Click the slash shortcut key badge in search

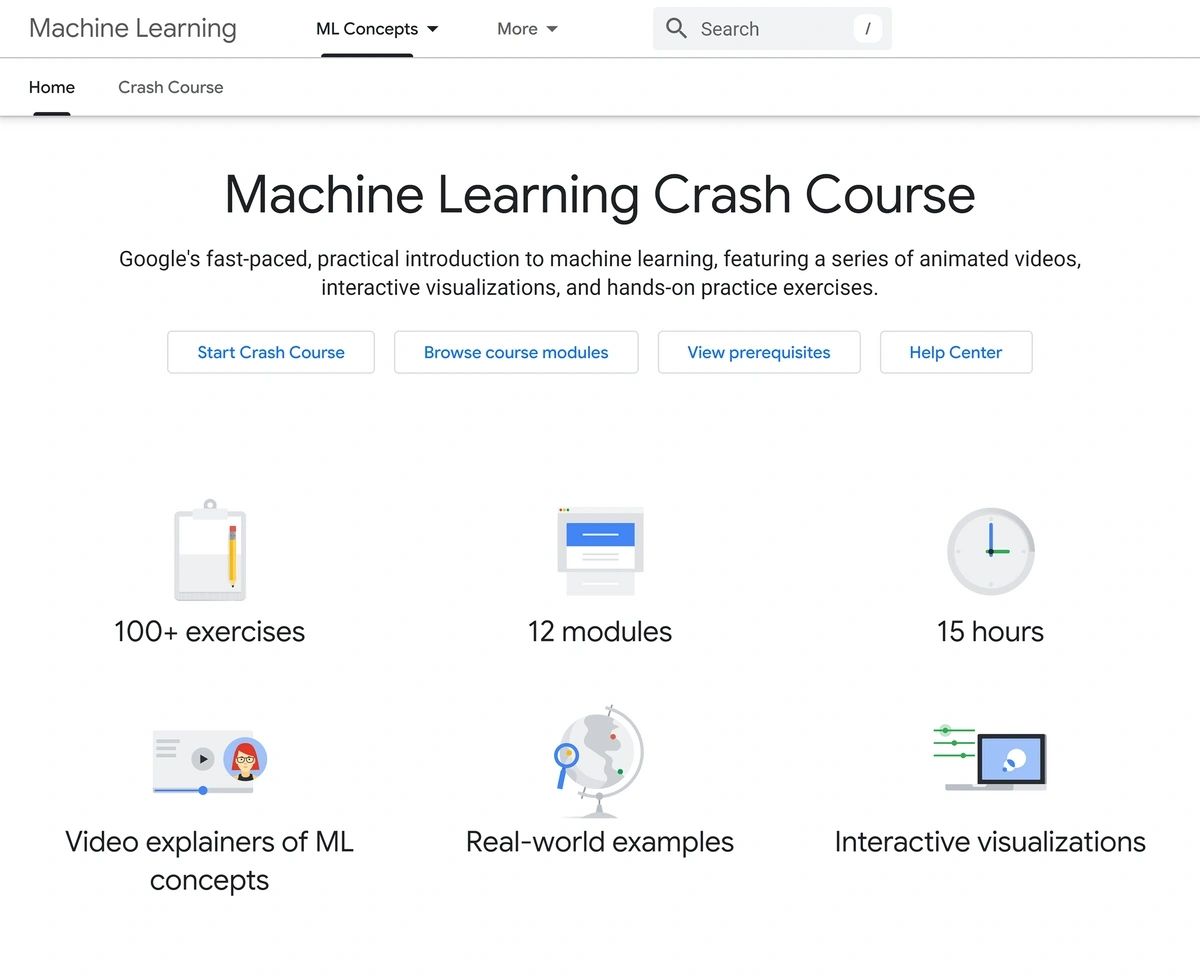[868, 29]
